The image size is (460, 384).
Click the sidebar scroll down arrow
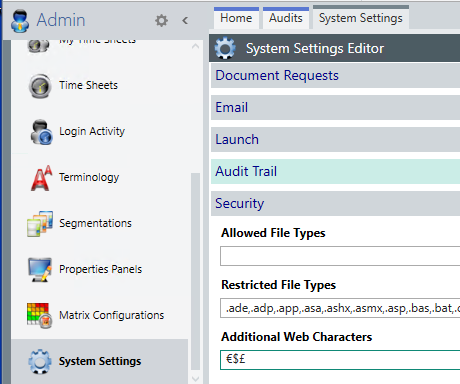click(196, 379)
